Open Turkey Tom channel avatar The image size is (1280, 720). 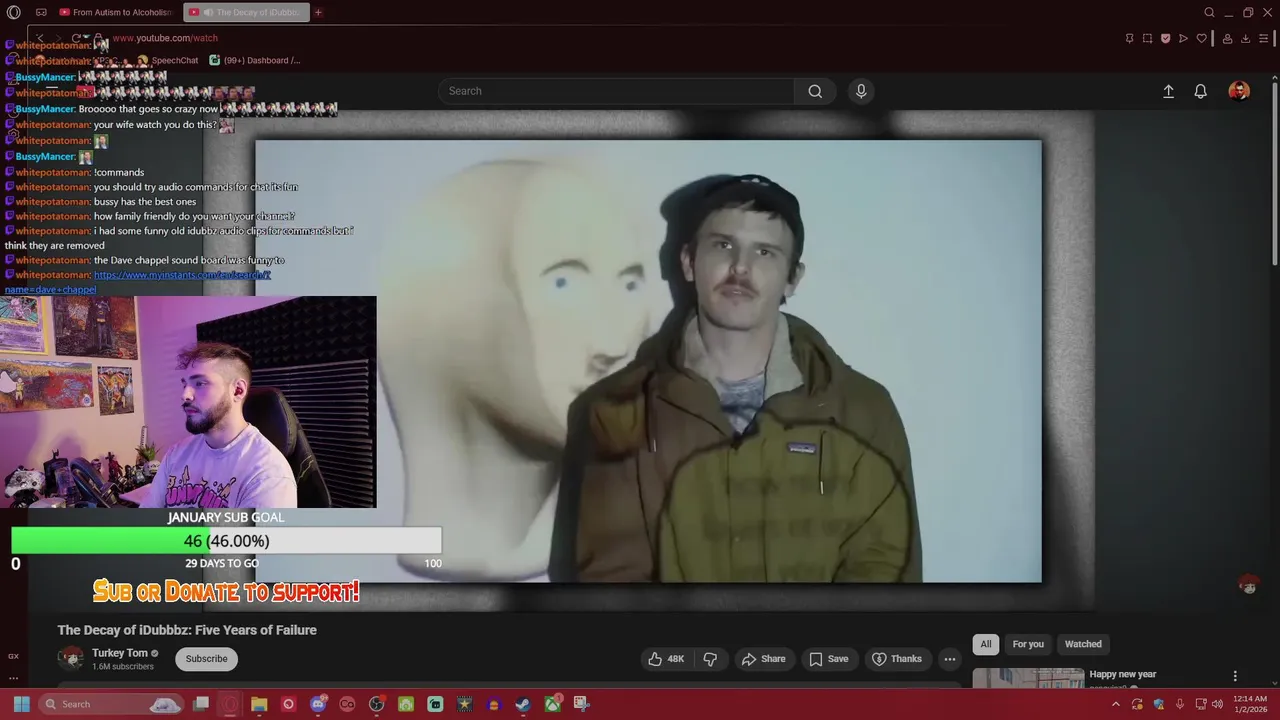click(71, 658)
